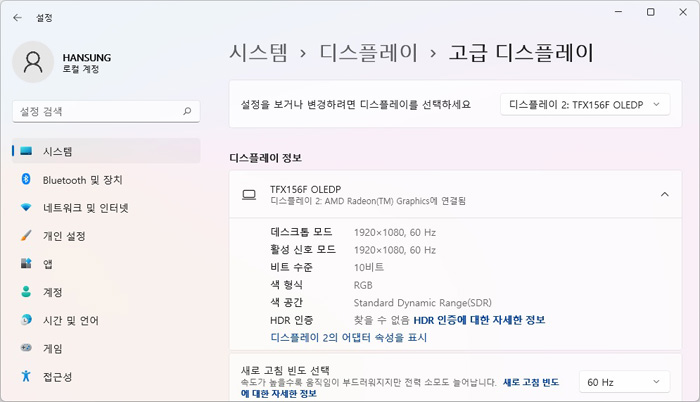Click the HANSUNG user avatar icon

point(33,62)
